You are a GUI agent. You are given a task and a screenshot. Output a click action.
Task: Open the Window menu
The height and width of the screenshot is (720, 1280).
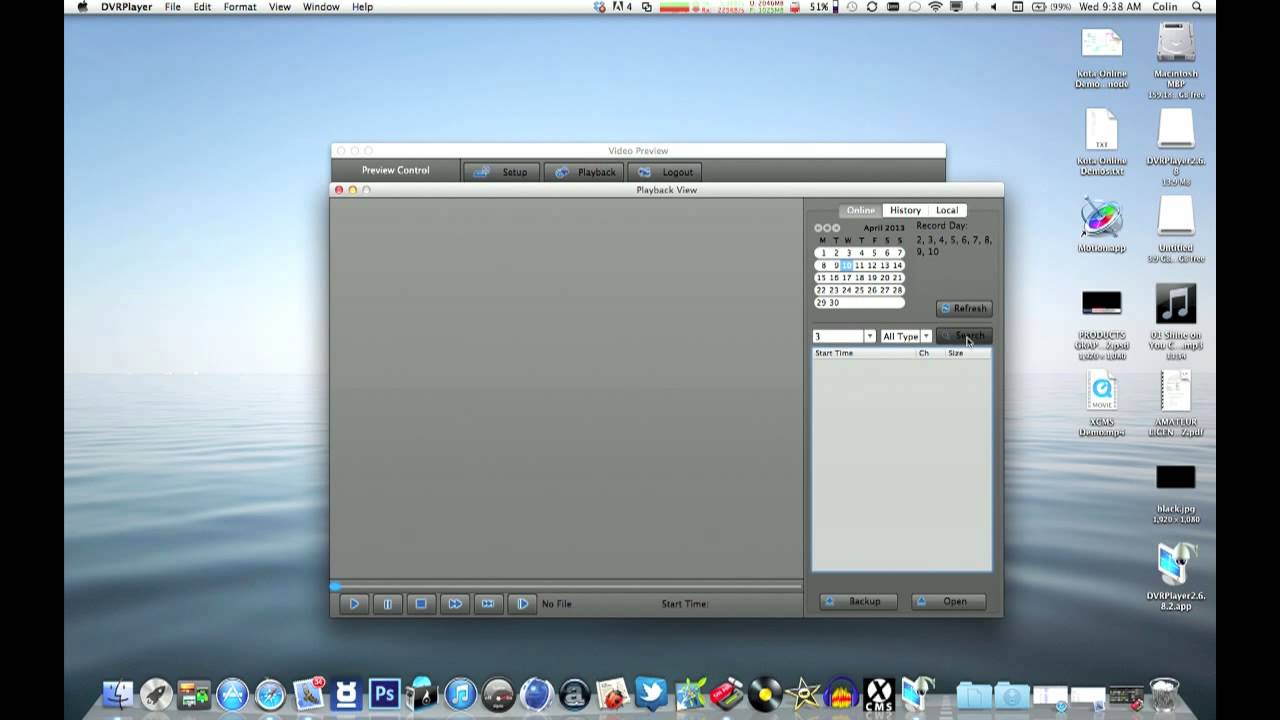[321, 7]
